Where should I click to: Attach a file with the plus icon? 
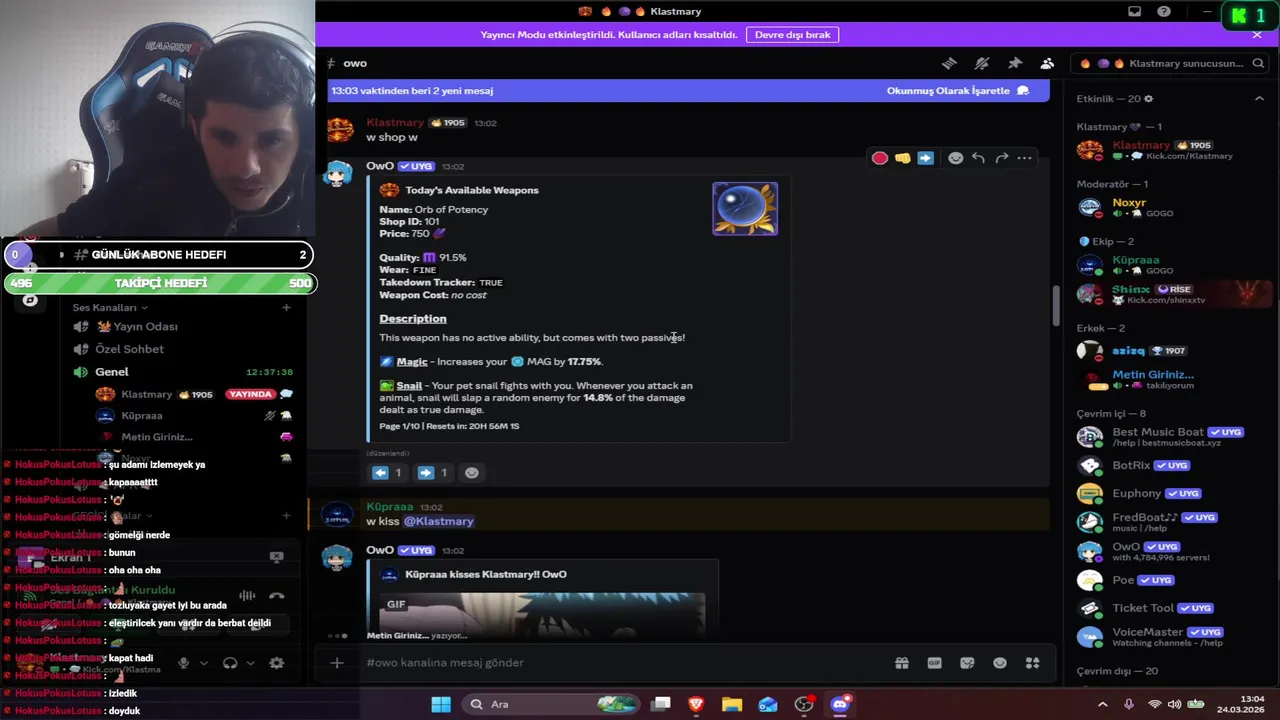point(337,663)
